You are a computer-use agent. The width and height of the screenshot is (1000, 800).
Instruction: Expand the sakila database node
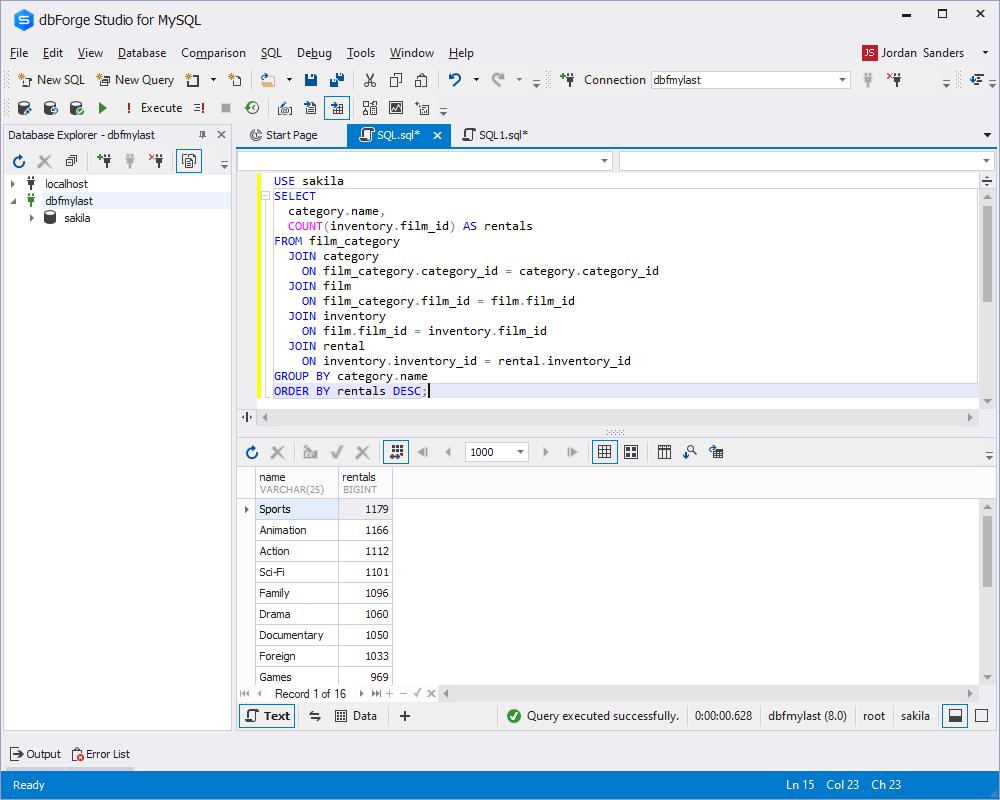click(x=32, y=218)
